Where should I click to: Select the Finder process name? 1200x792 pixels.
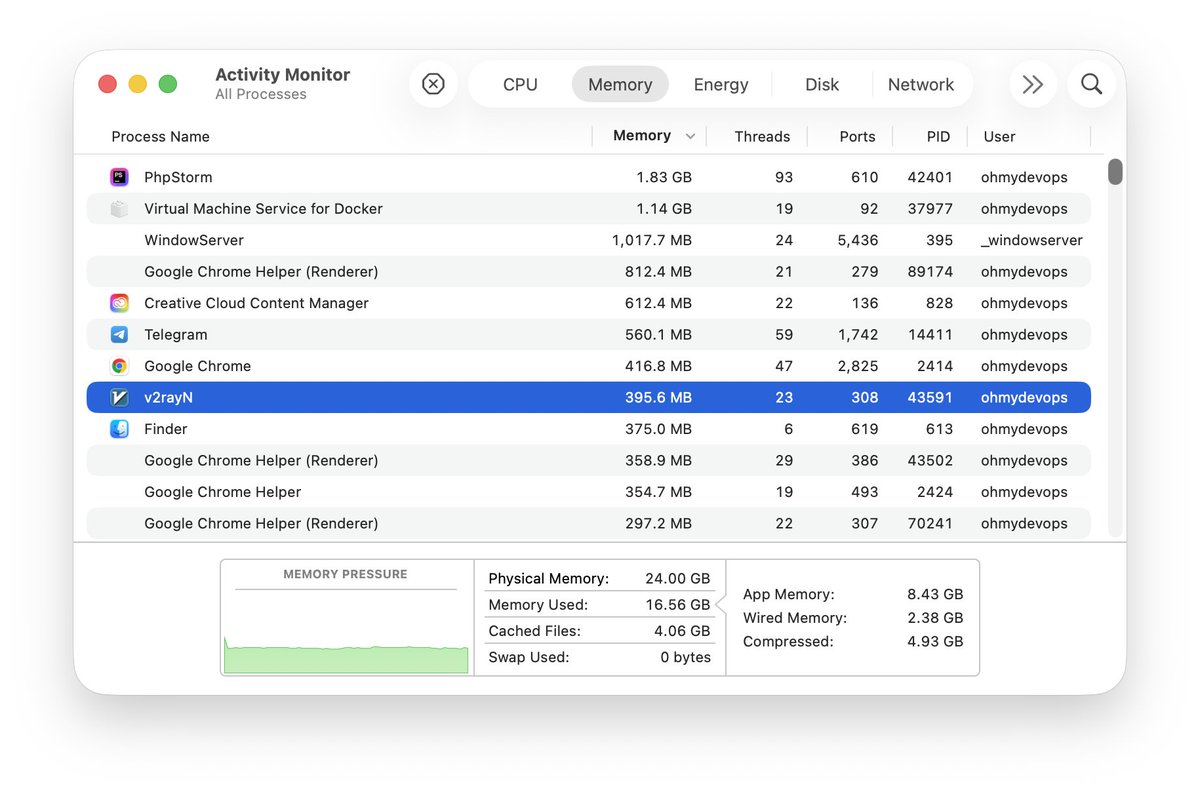[166, 429]
